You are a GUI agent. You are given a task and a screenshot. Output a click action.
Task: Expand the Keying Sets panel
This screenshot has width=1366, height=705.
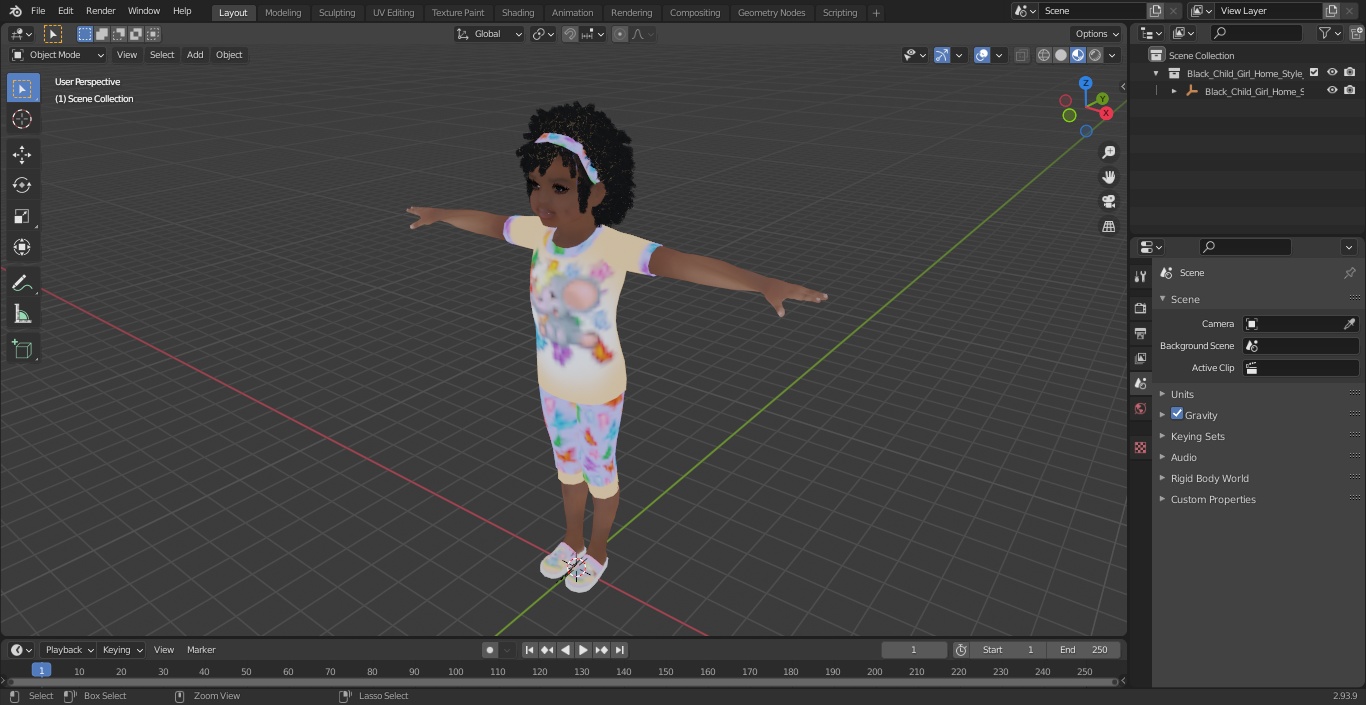[1198, 436]
